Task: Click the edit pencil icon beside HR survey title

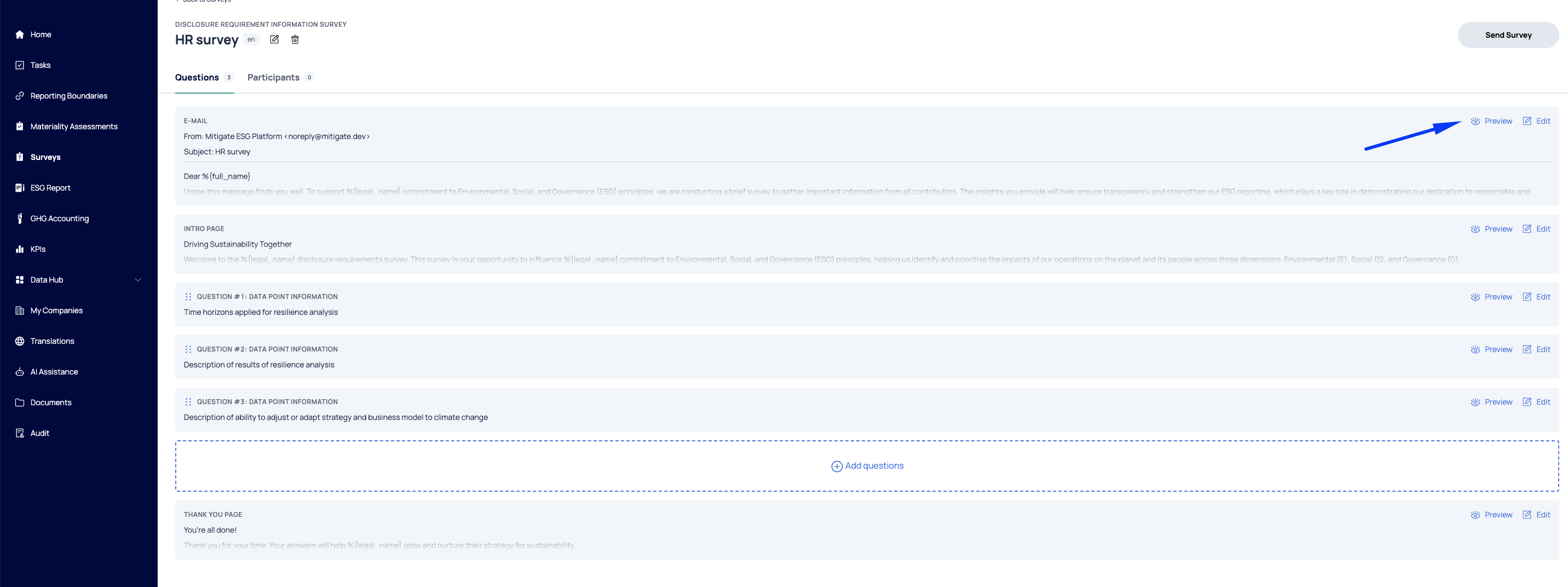Action: coord(274,39)
